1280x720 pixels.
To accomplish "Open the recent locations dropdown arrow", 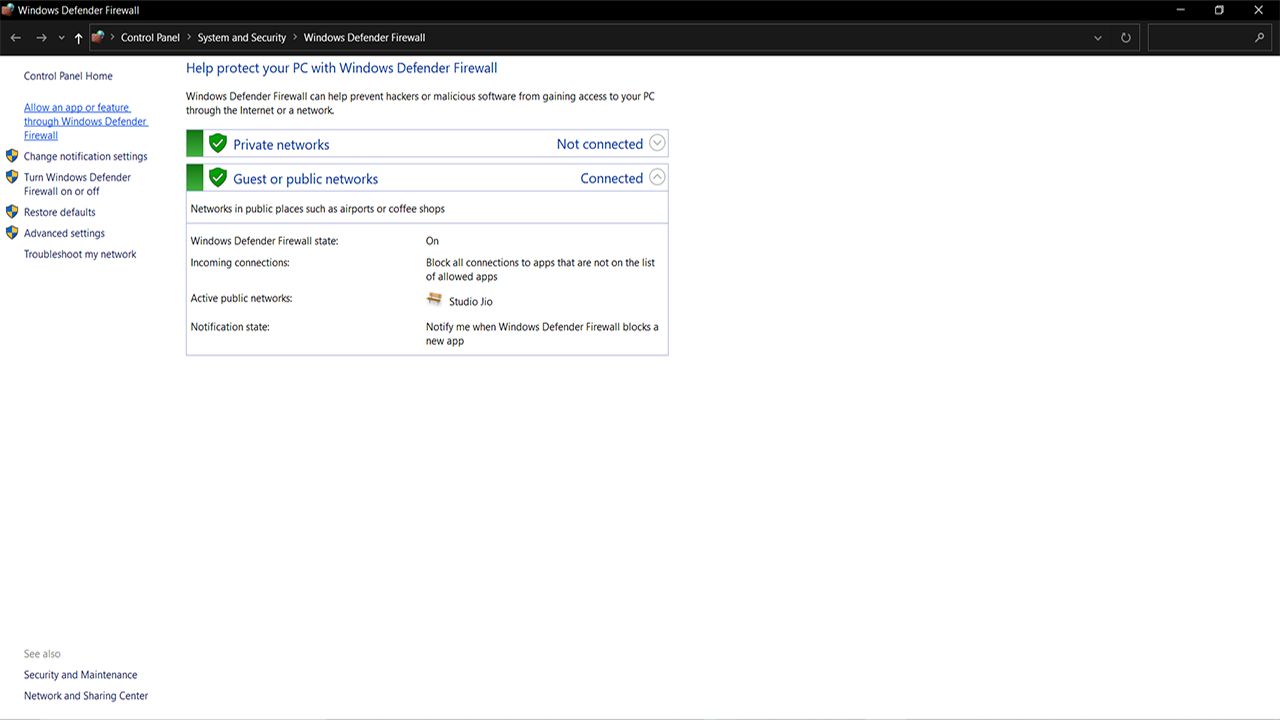I will coord(61,38).
